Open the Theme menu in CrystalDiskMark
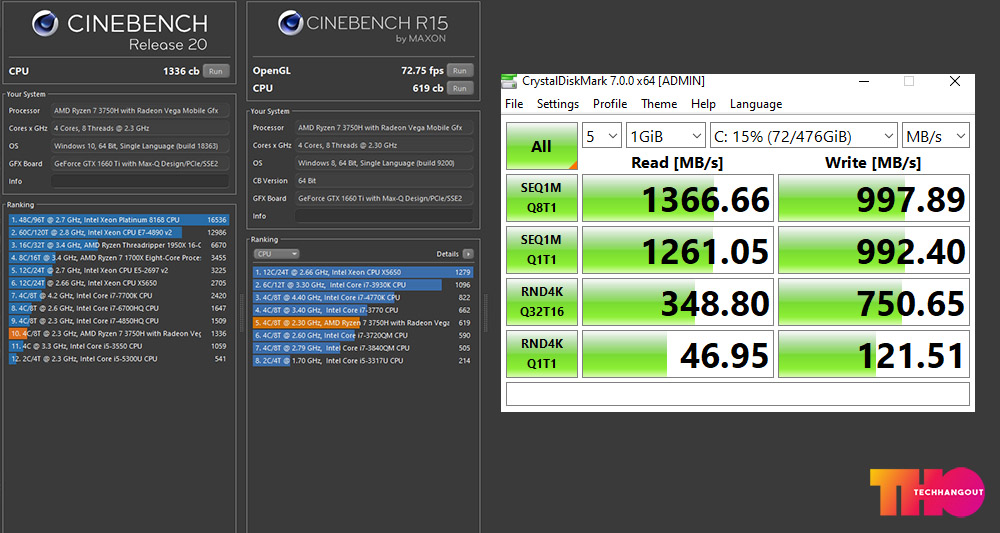 659,104
